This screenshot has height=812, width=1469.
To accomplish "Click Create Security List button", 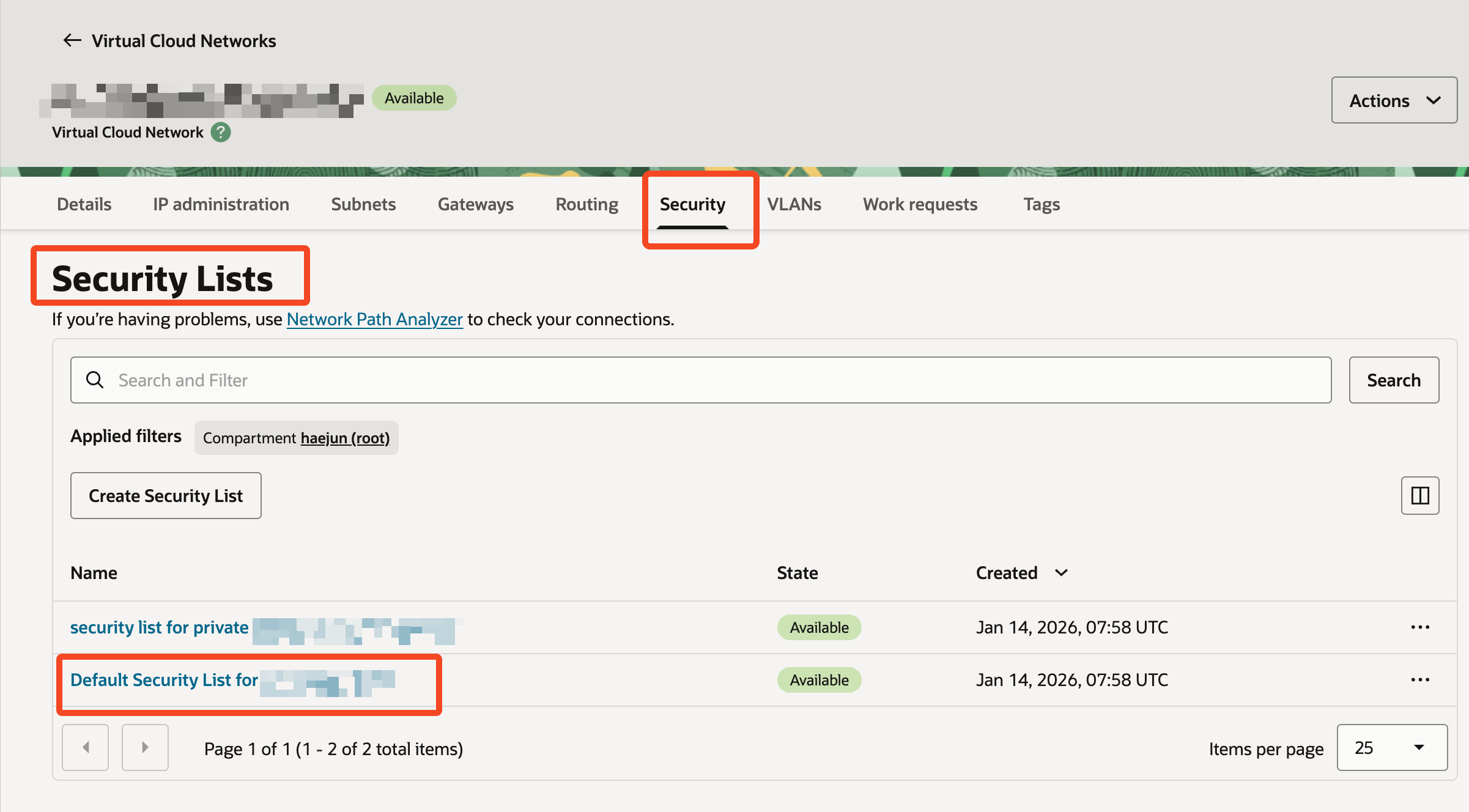I will [x=166, y=495].
